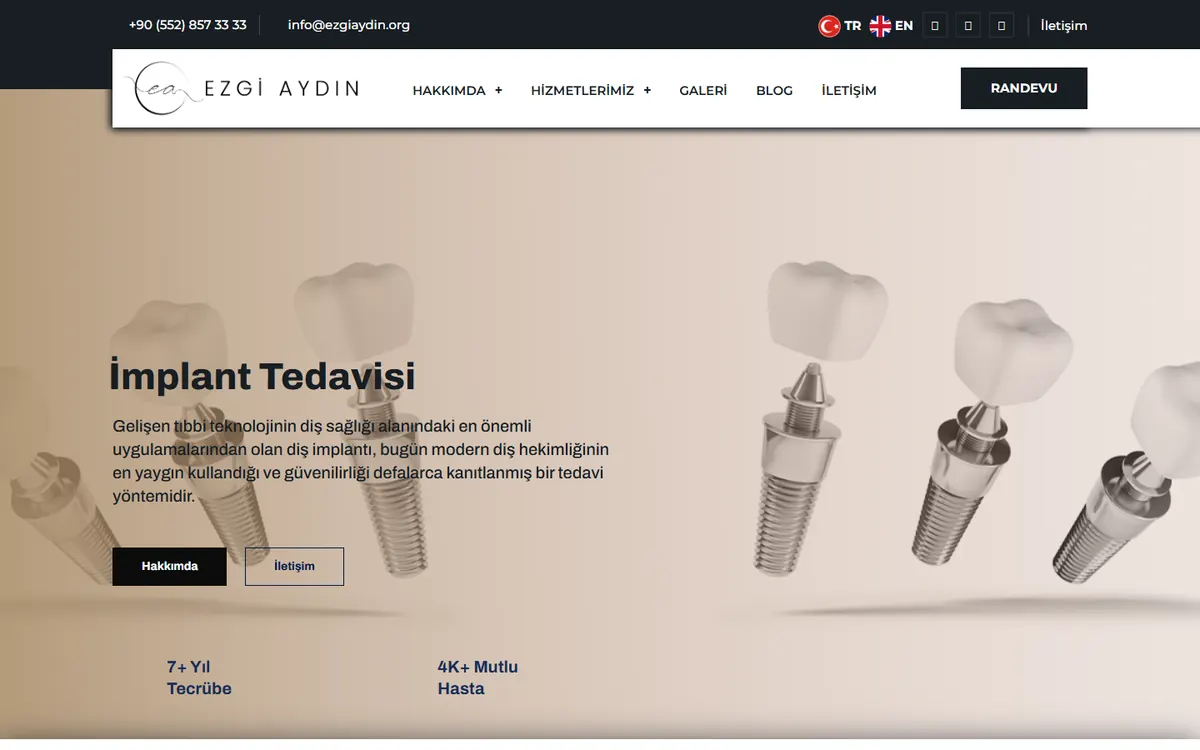Go to the Blog page
1200x750 pixels.
[x=774, y=90]
